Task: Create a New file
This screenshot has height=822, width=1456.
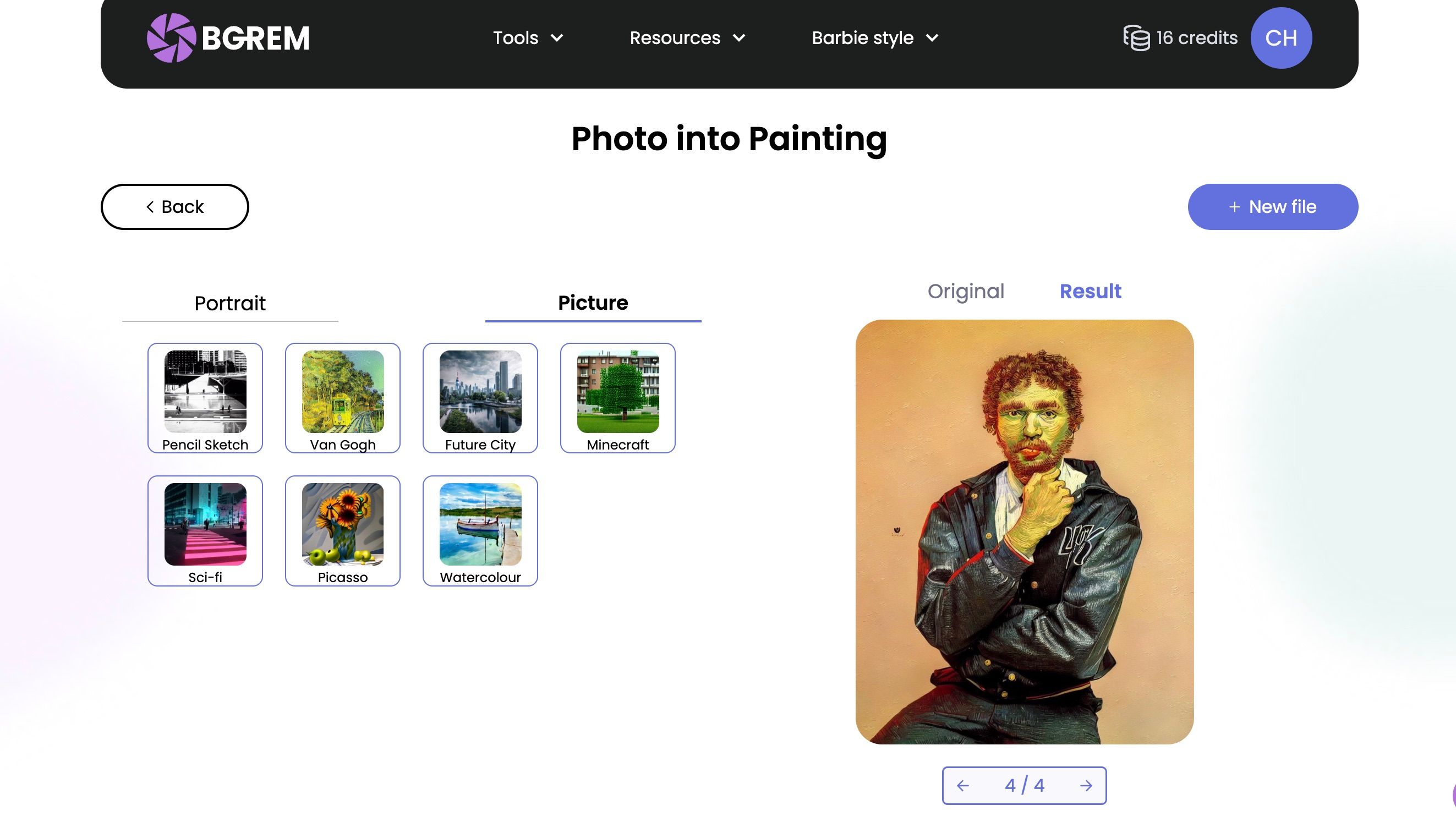Action: pyautogui.click(x=1273, y=206)
